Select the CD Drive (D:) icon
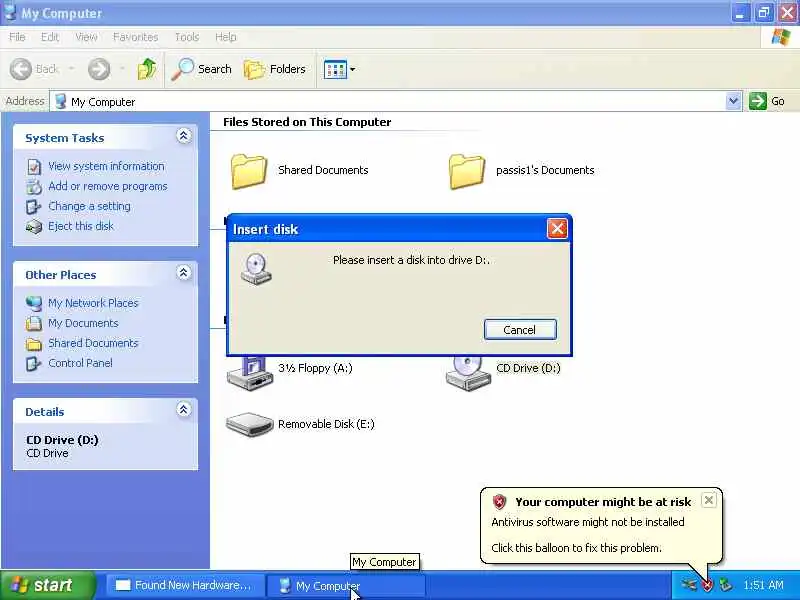Viewport: 800px width, 600px height. pyautogui.click(x=467, y=373)
